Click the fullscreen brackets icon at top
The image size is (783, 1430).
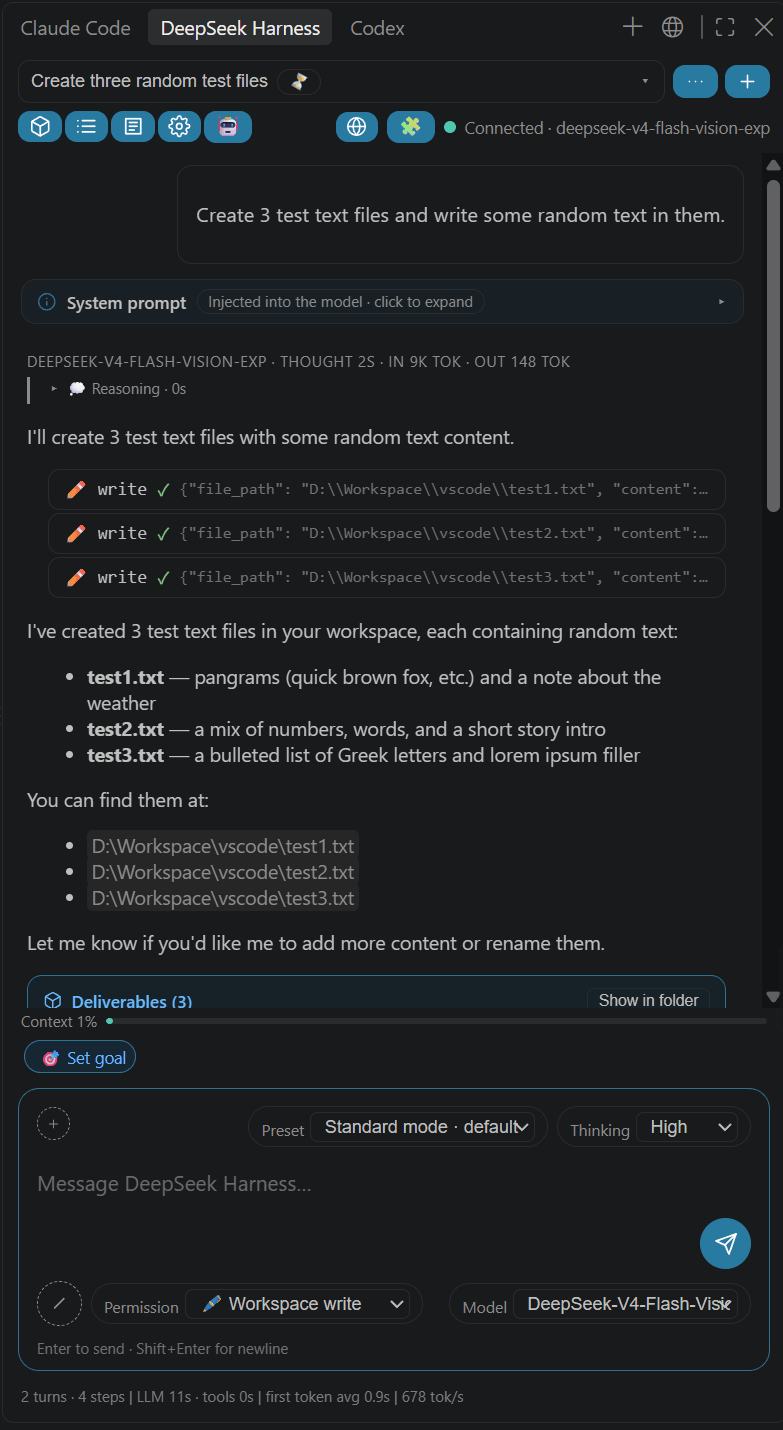[725, 28]
